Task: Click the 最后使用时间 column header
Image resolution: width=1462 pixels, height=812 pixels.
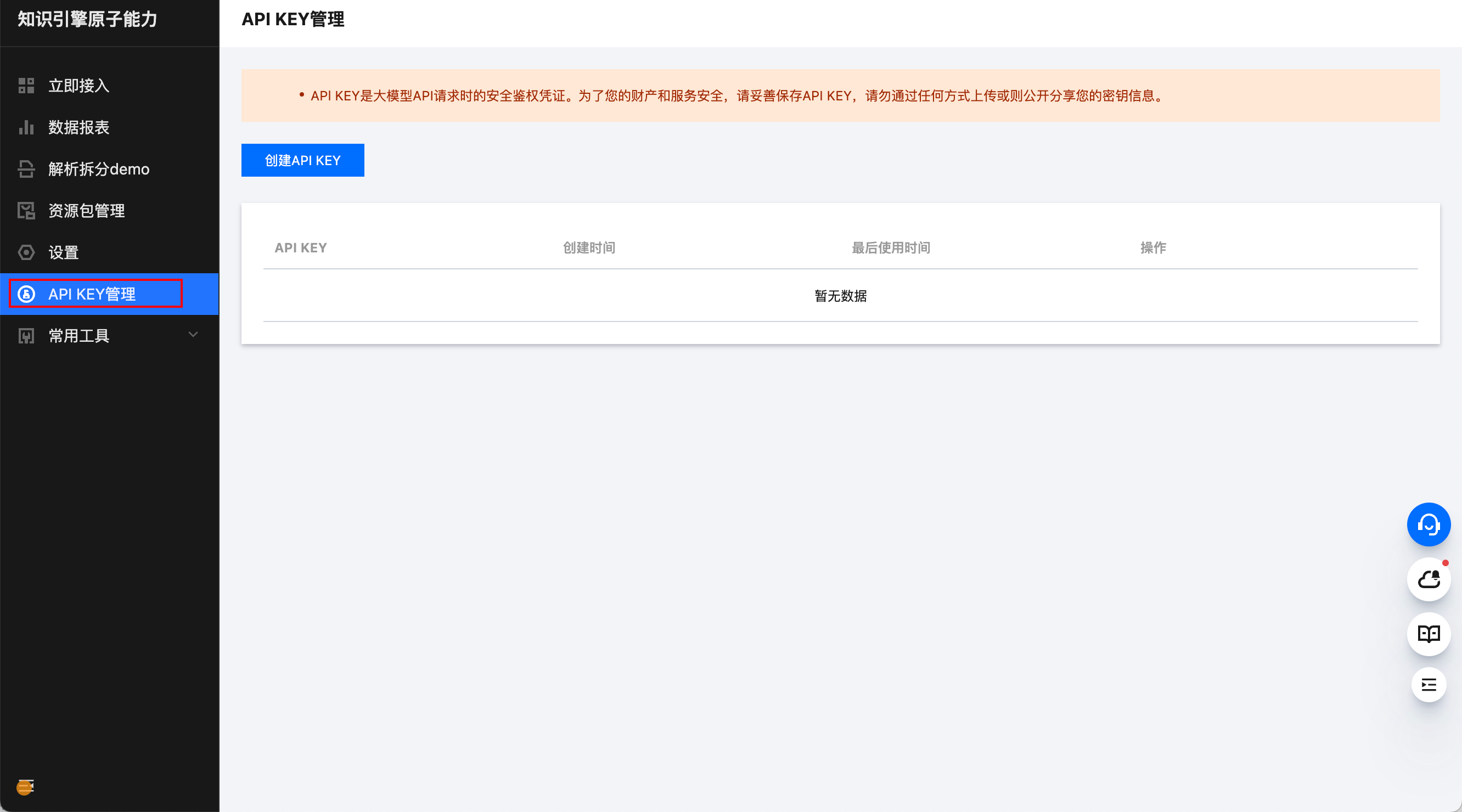Action: tap(891, 247)
